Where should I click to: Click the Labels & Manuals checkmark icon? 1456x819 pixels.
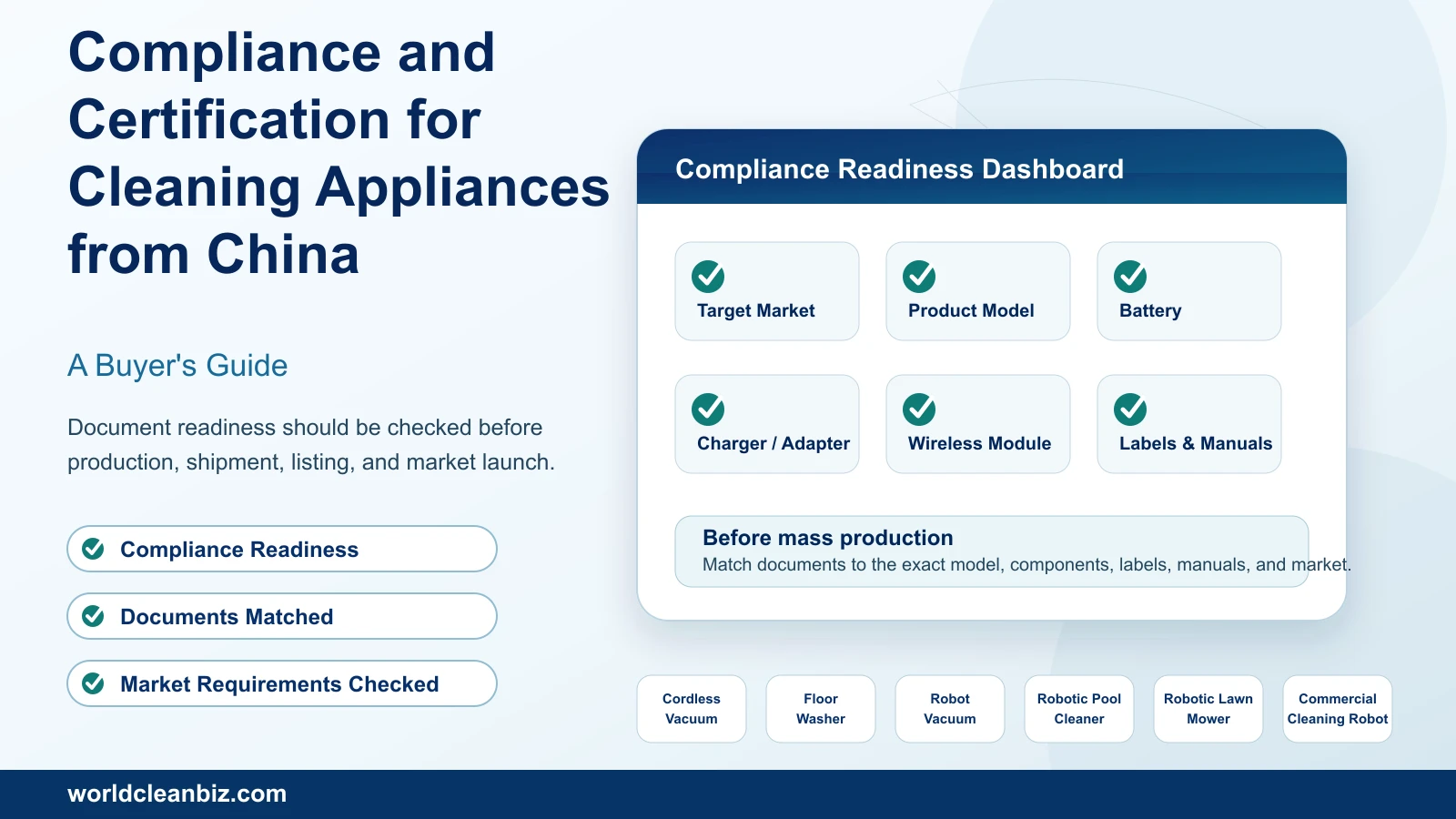point(1130,409)
